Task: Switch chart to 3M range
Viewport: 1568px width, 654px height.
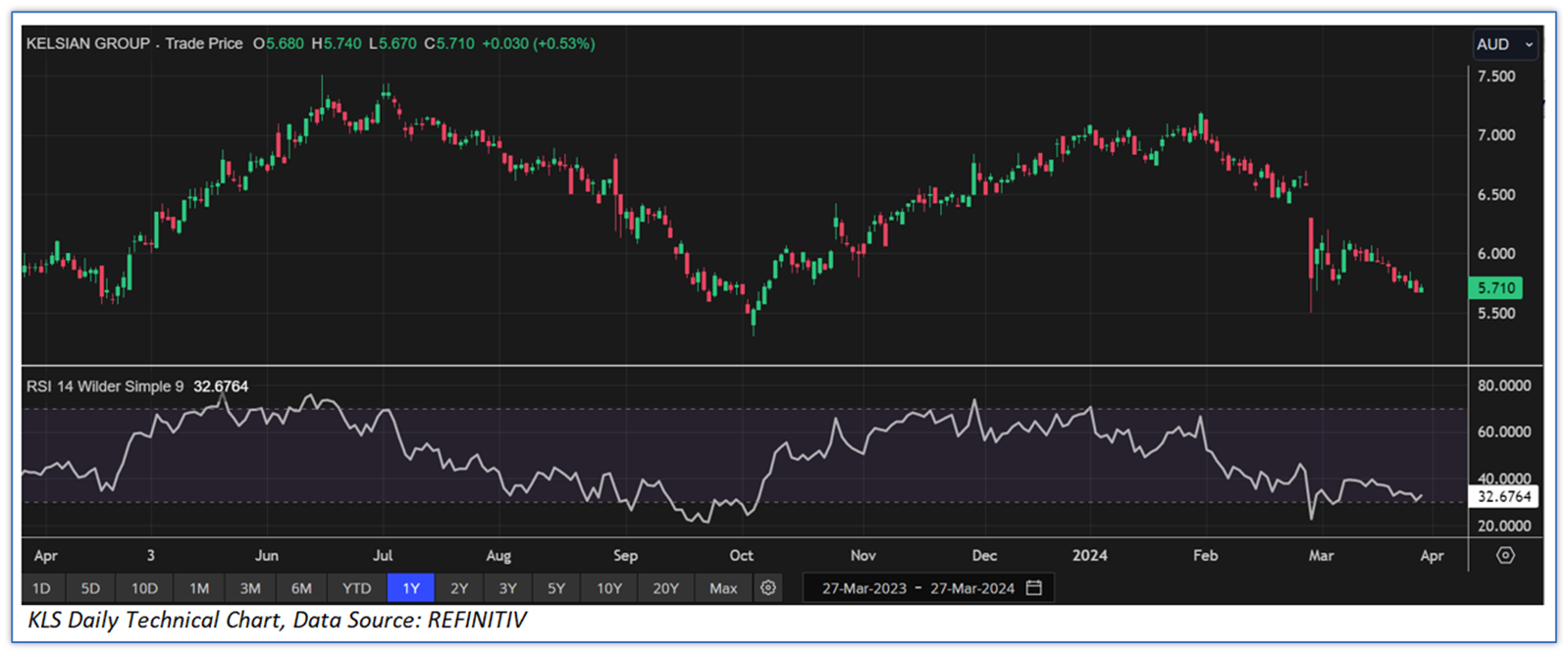Action: pyautogui.click(x=250, y=588)
